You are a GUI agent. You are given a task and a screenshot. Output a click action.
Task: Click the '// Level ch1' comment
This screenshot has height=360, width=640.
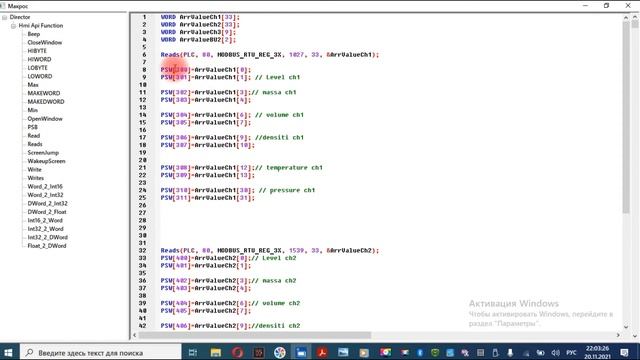[x=277, y=77]
